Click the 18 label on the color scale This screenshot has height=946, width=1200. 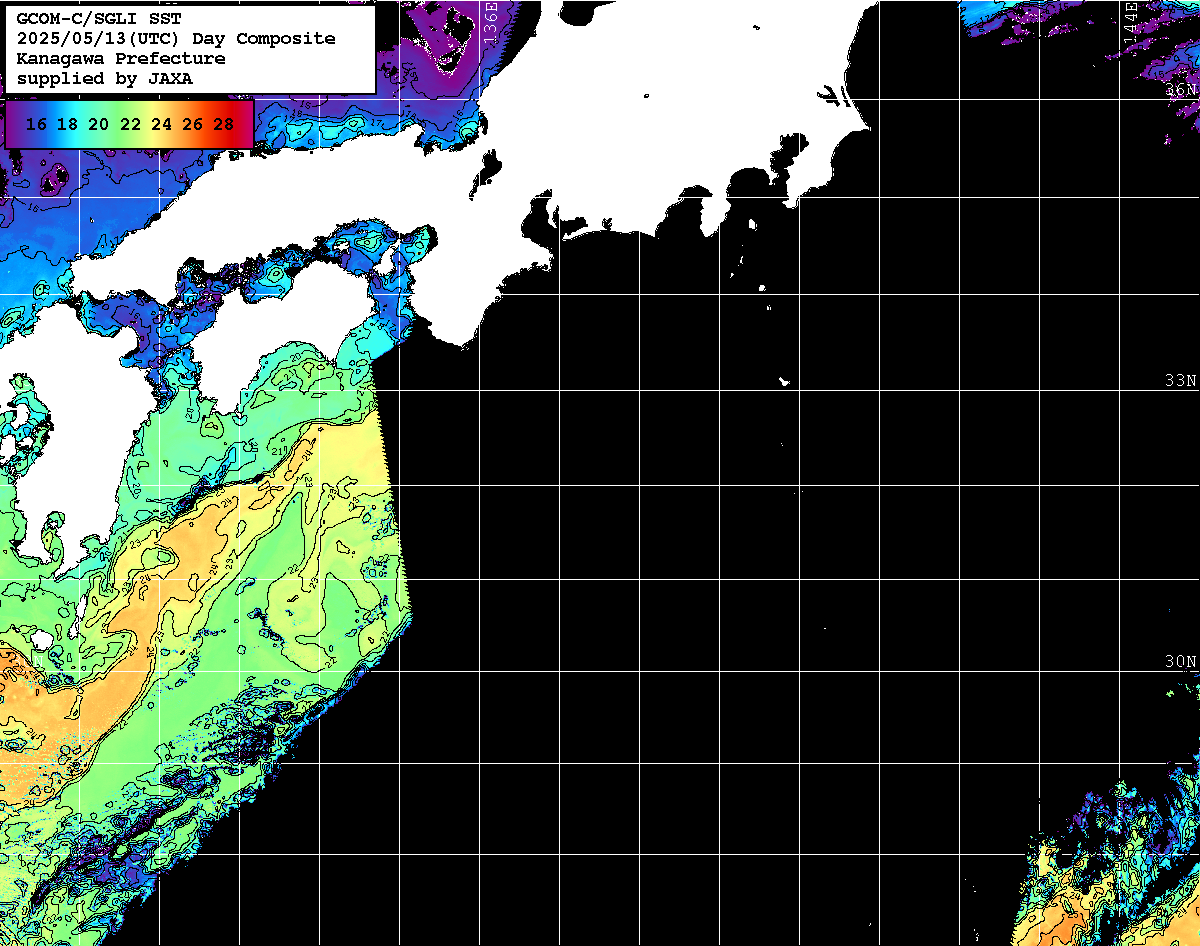coord(67,124)
